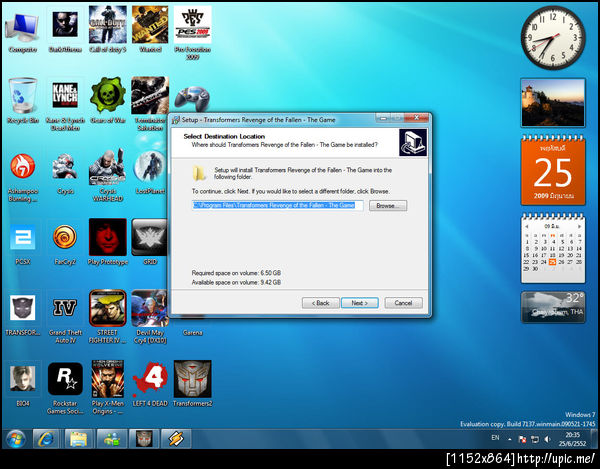600x469 pixels.
Task: Select Play X-Men Origins icon
Action: pos(108,387)
